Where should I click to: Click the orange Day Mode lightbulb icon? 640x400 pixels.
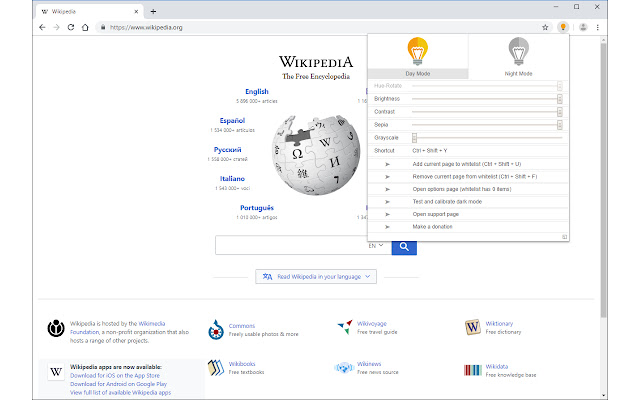coord(417,51)
